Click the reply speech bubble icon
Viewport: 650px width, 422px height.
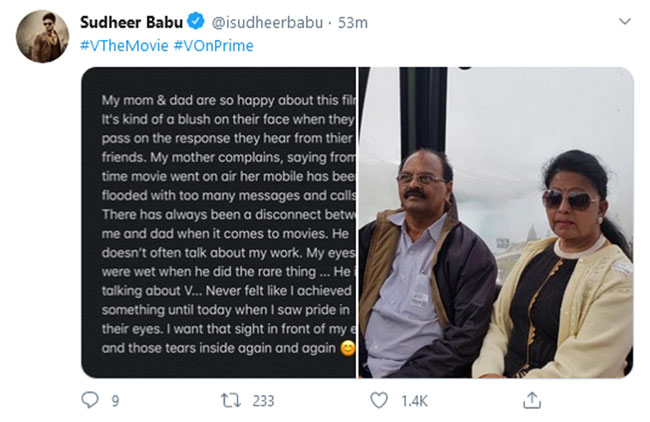(x=91, y=400)
